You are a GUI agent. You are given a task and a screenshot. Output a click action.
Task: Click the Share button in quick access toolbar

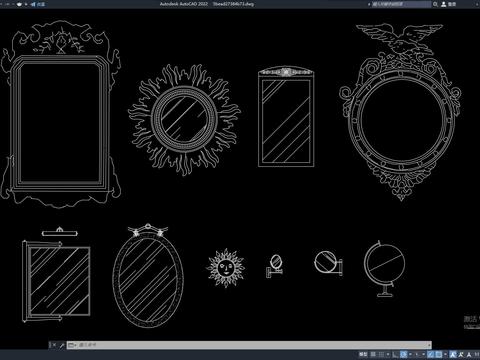click(38, 4)
